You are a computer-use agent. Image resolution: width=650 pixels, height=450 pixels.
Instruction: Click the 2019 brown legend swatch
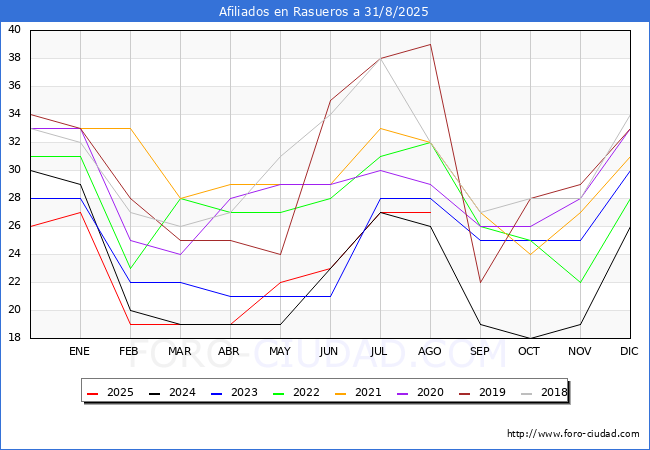[x=465, y=393]
